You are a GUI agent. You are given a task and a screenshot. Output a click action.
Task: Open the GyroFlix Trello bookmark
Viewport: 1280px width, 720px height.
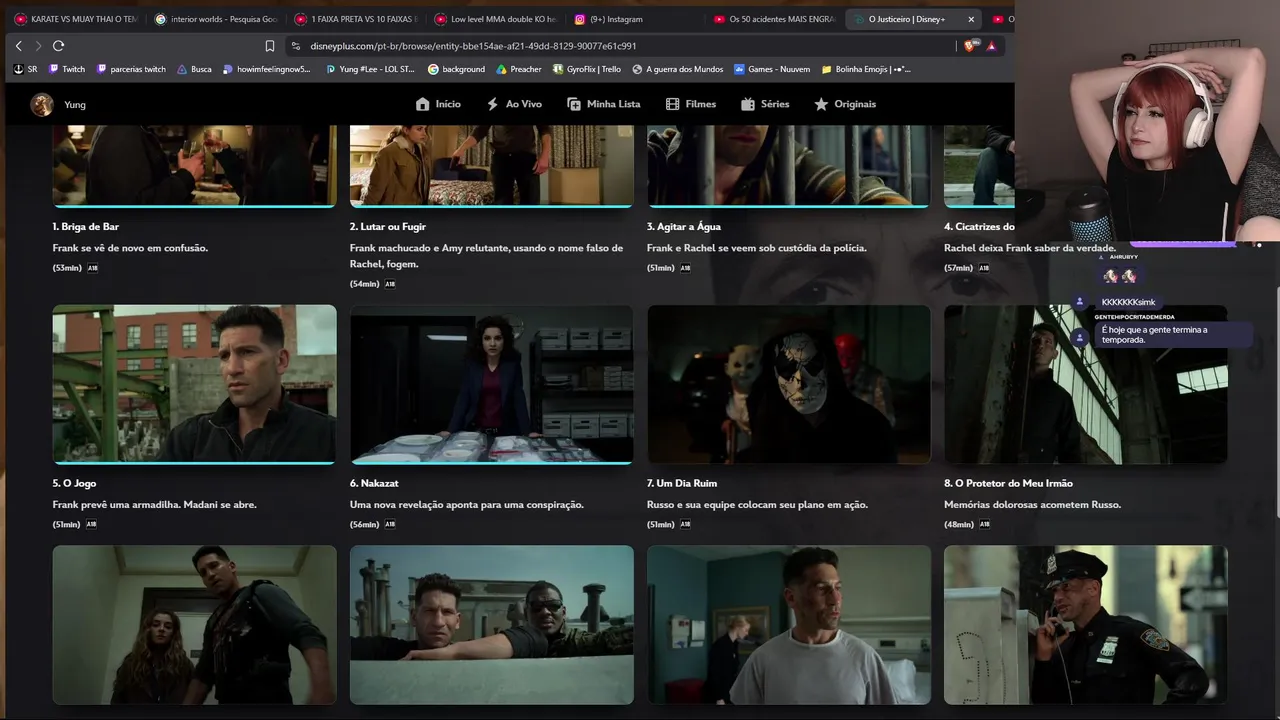586,69
